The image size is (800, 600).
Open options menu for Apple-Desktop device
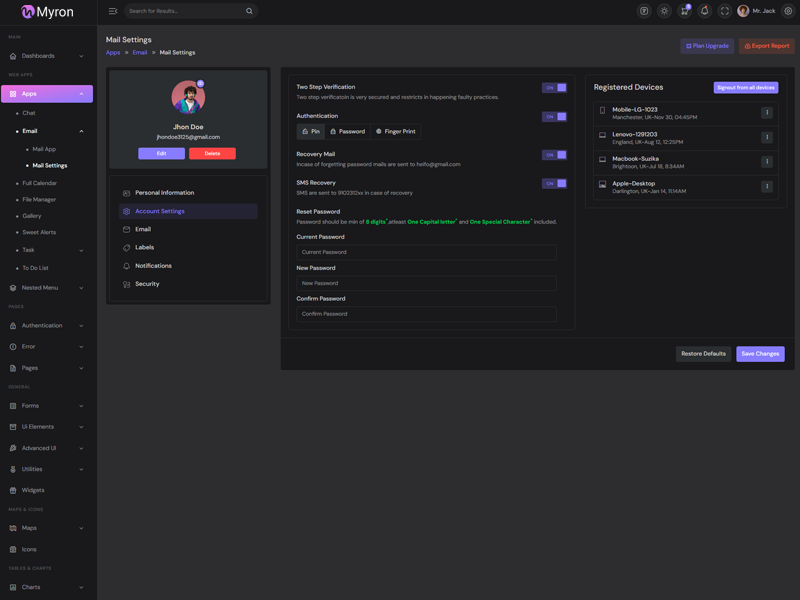[x=767, y=187]
